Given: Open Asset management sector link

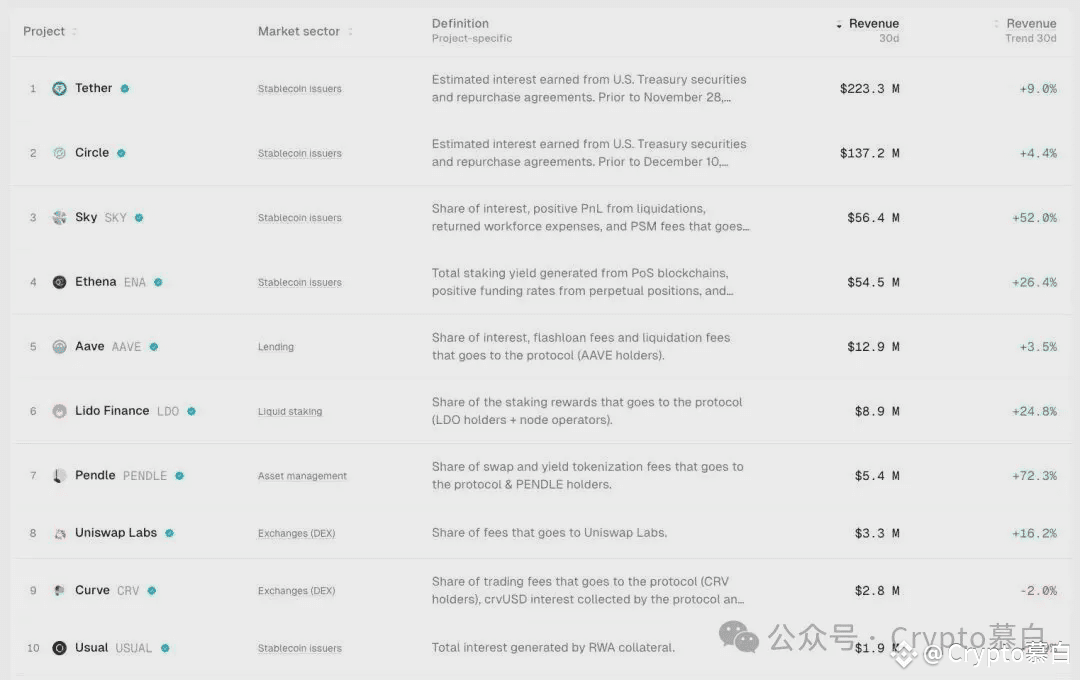Looking at the screenshot, I should click(302, 476).
